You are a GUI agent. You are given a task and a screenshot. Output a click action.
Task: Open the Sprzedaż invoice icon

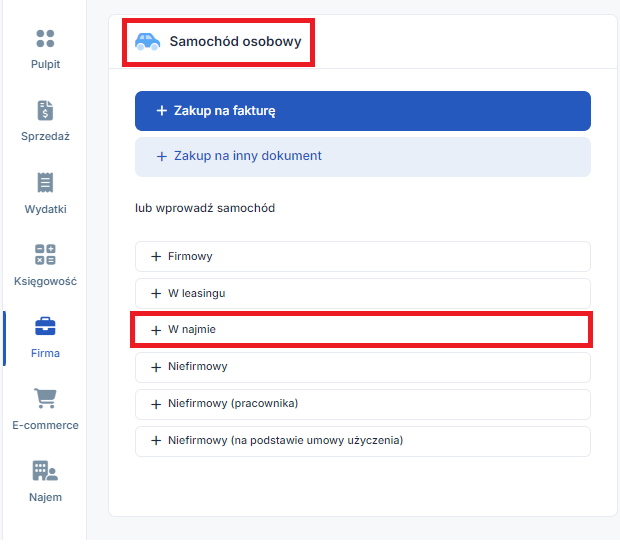click(x=45, y=110)
